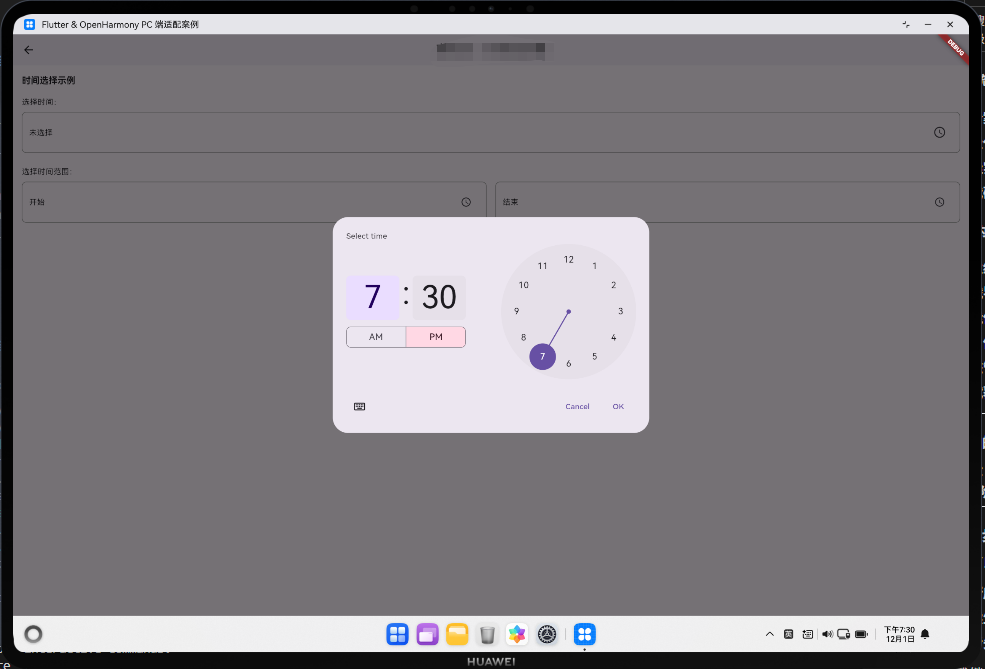Pick 10 on the clock dial
The height and width of the screenshot is (669, 985).
[x=523, y=285]
